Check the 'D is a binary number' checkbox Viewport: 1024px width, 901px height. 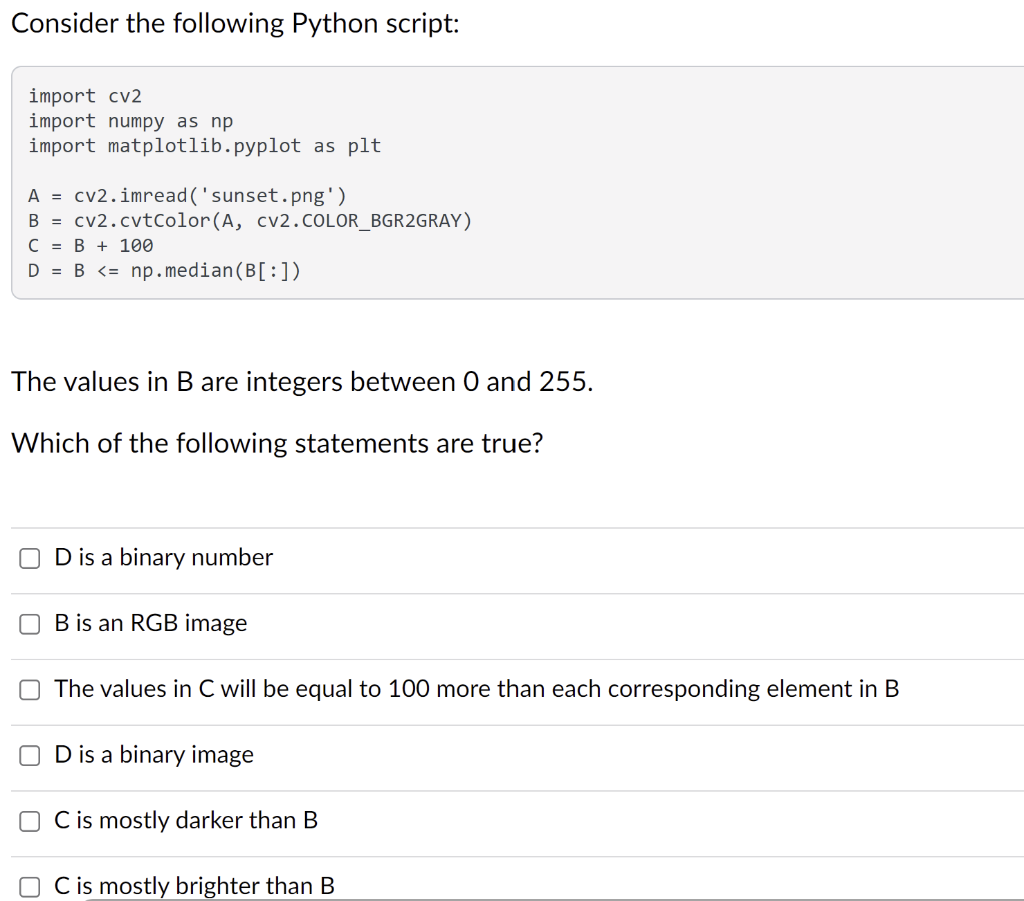[x=29, y=558]
